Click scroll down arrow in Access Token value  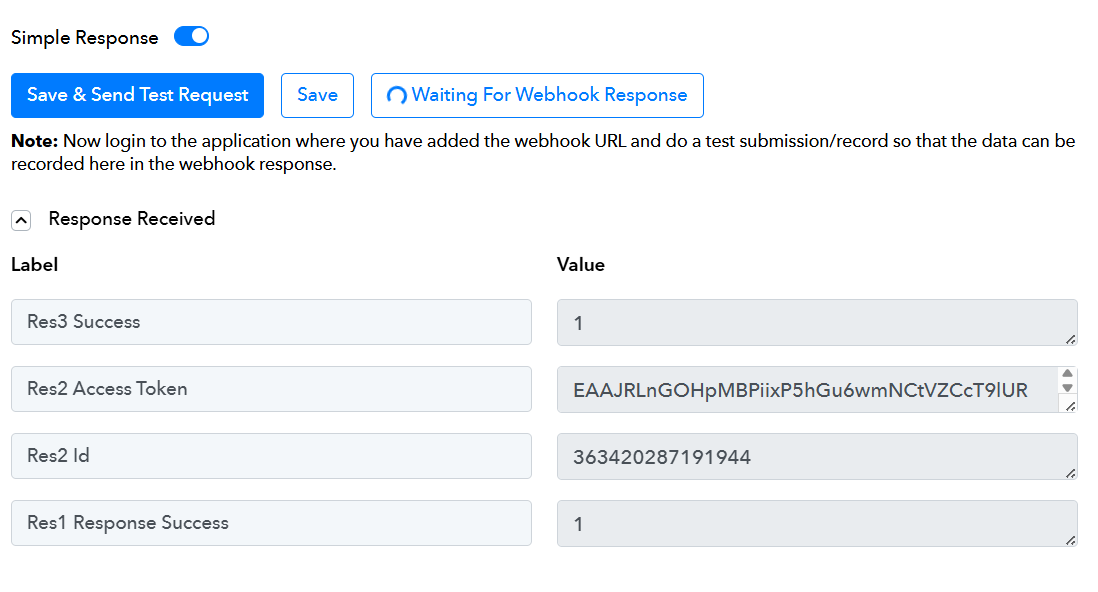1067,388
